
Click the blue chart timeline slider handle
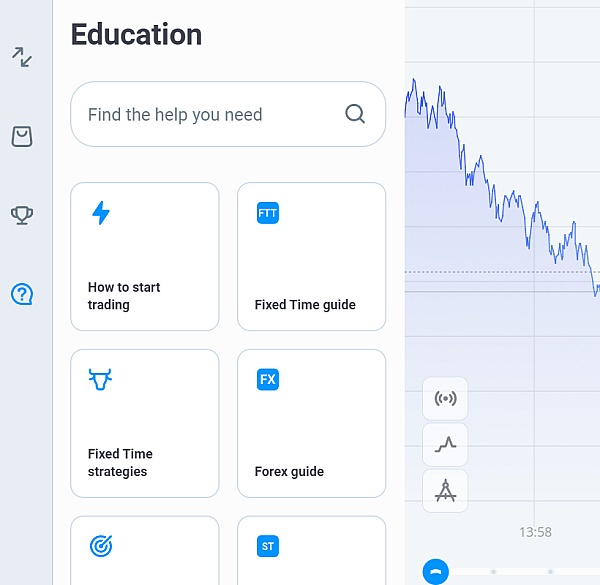tap(436, 572)
